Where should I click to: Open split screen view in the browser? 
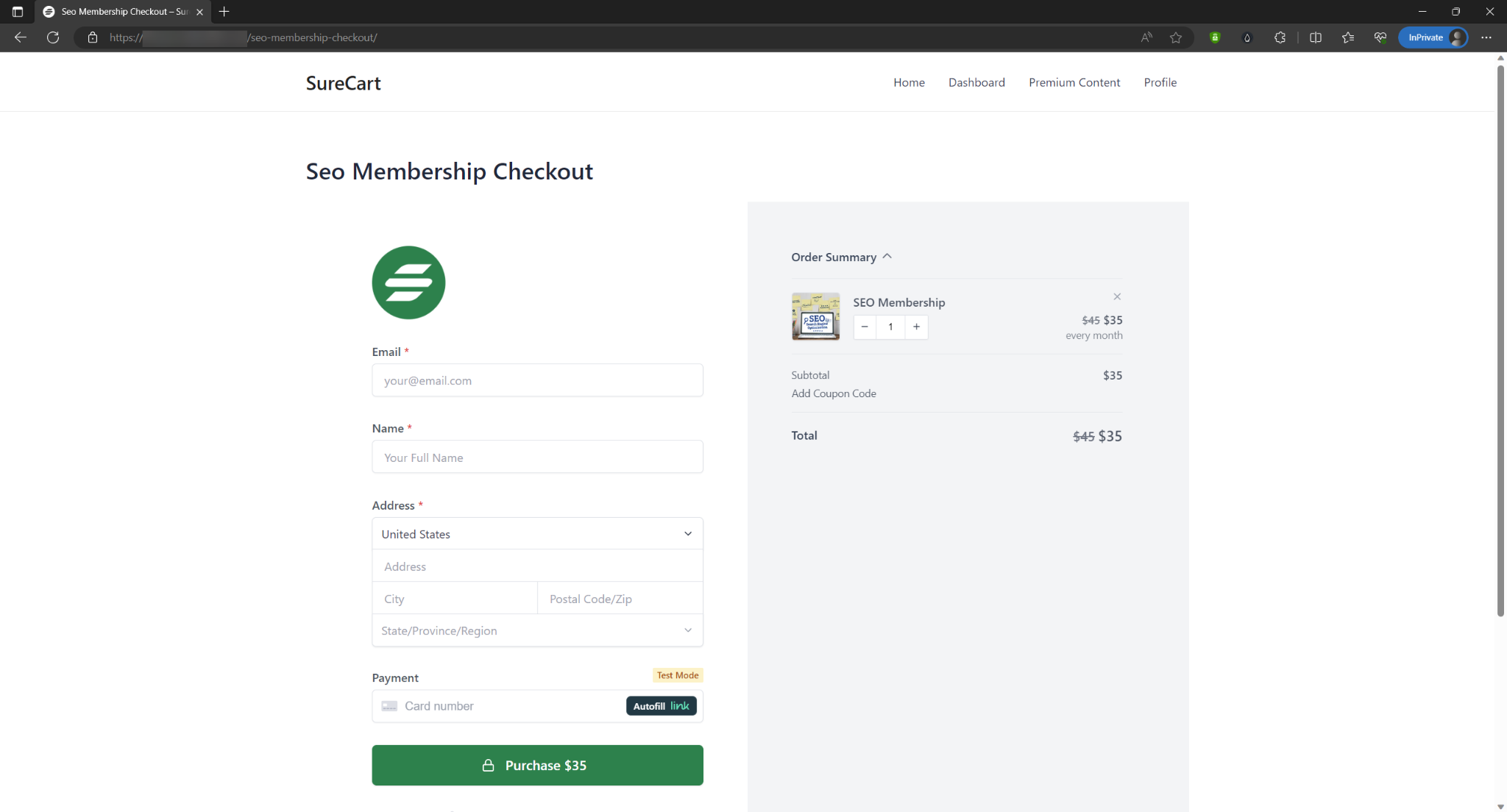click(x=1315, y=38)
